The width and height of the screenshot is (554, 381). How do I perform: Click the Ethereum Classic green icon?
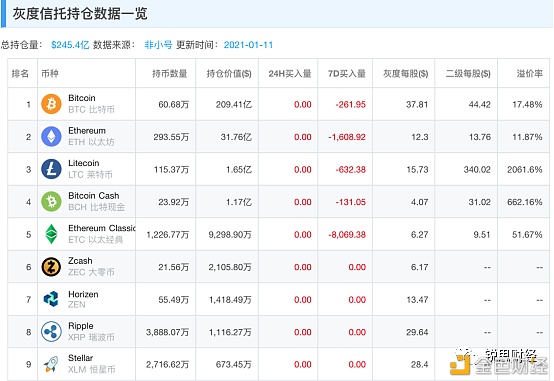[x=51, y=234]
